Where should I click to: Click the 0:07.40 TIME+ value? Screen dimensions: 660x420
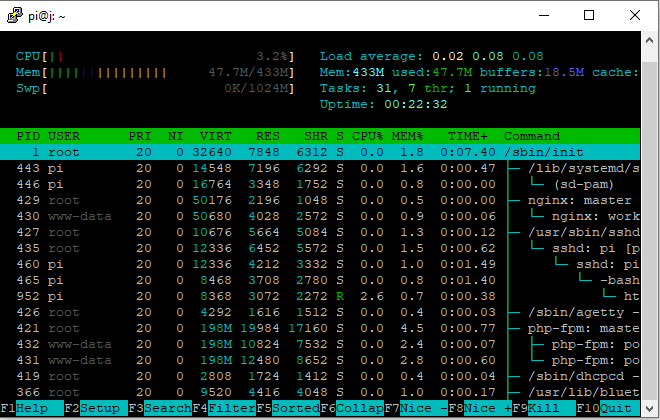click(468, 152)
